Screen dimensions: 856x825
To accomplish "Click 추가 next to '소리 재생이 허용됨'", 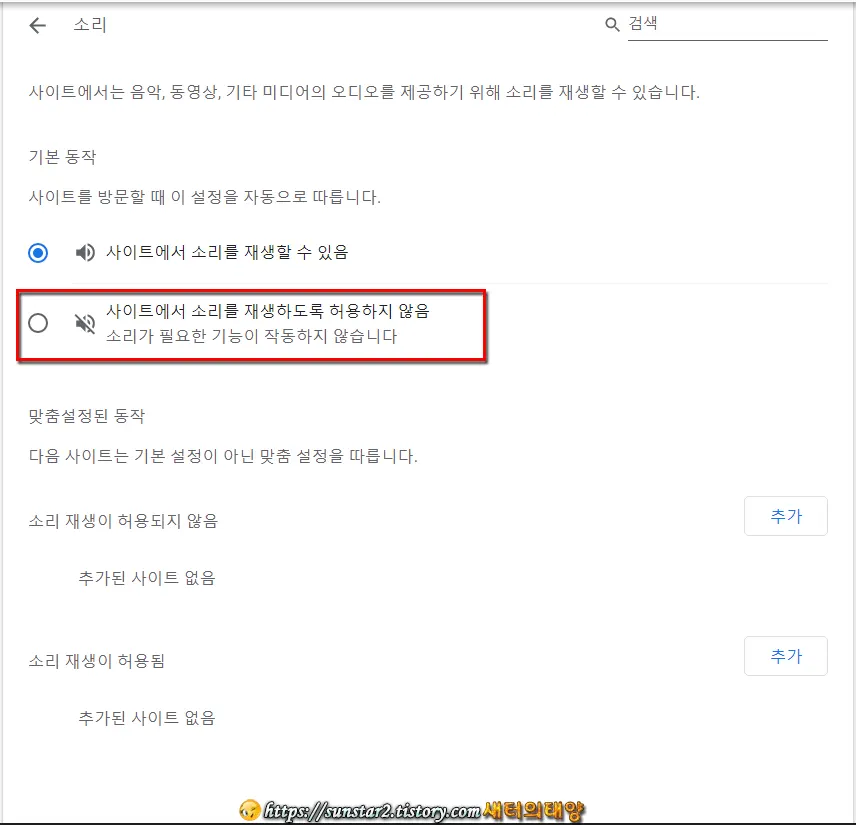I will coord(786,656).
